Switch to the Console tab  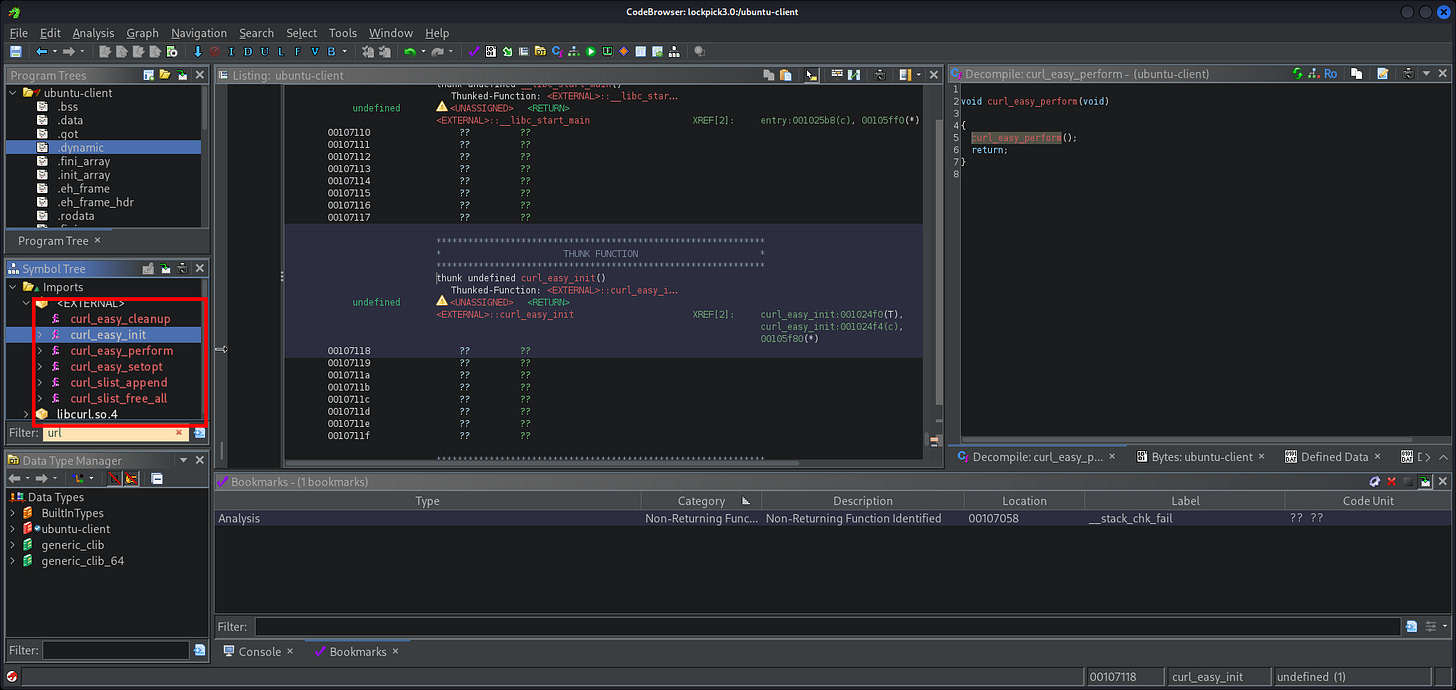(259, 651)
